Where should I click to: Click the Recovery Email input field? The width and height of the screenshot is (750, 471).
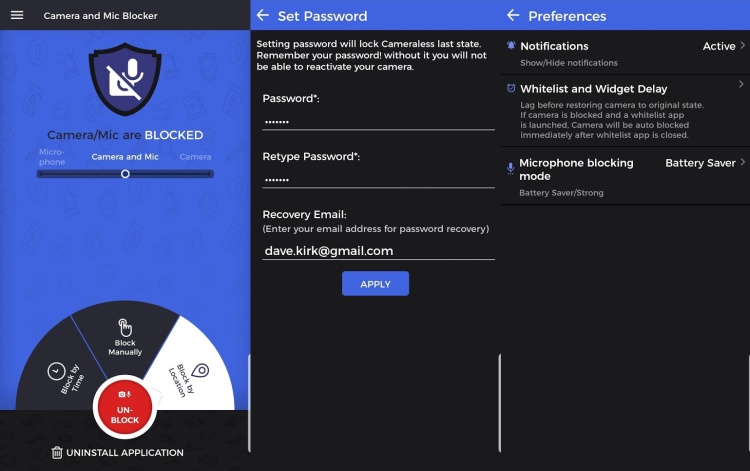pyautogui.click(x=378, y=251)
